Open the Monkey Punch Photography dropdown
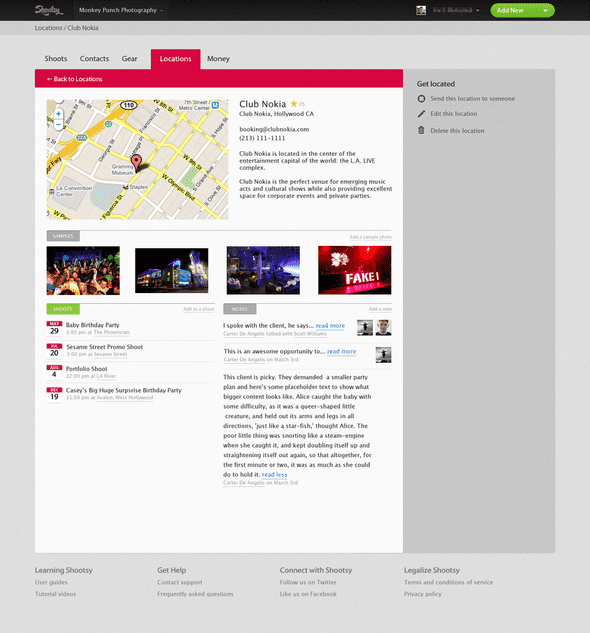Viewport: 590px width, 633px height. tap(121, 10)
